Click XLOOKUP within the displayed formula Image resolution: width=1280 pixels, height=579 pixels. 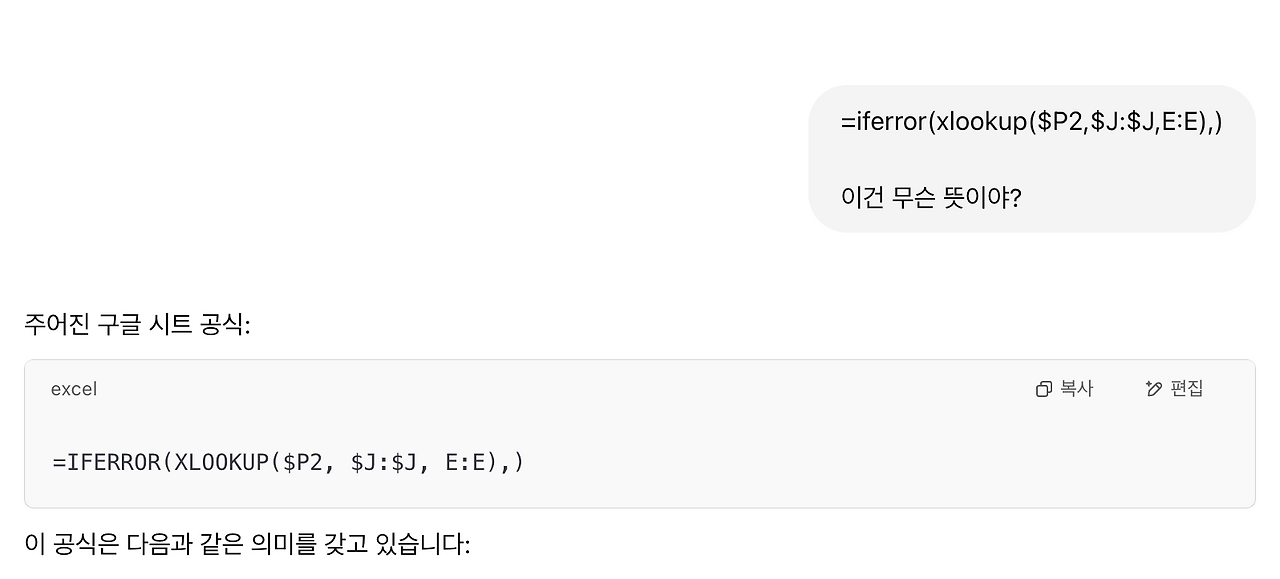pyautogui.click(x=222, y=462)
